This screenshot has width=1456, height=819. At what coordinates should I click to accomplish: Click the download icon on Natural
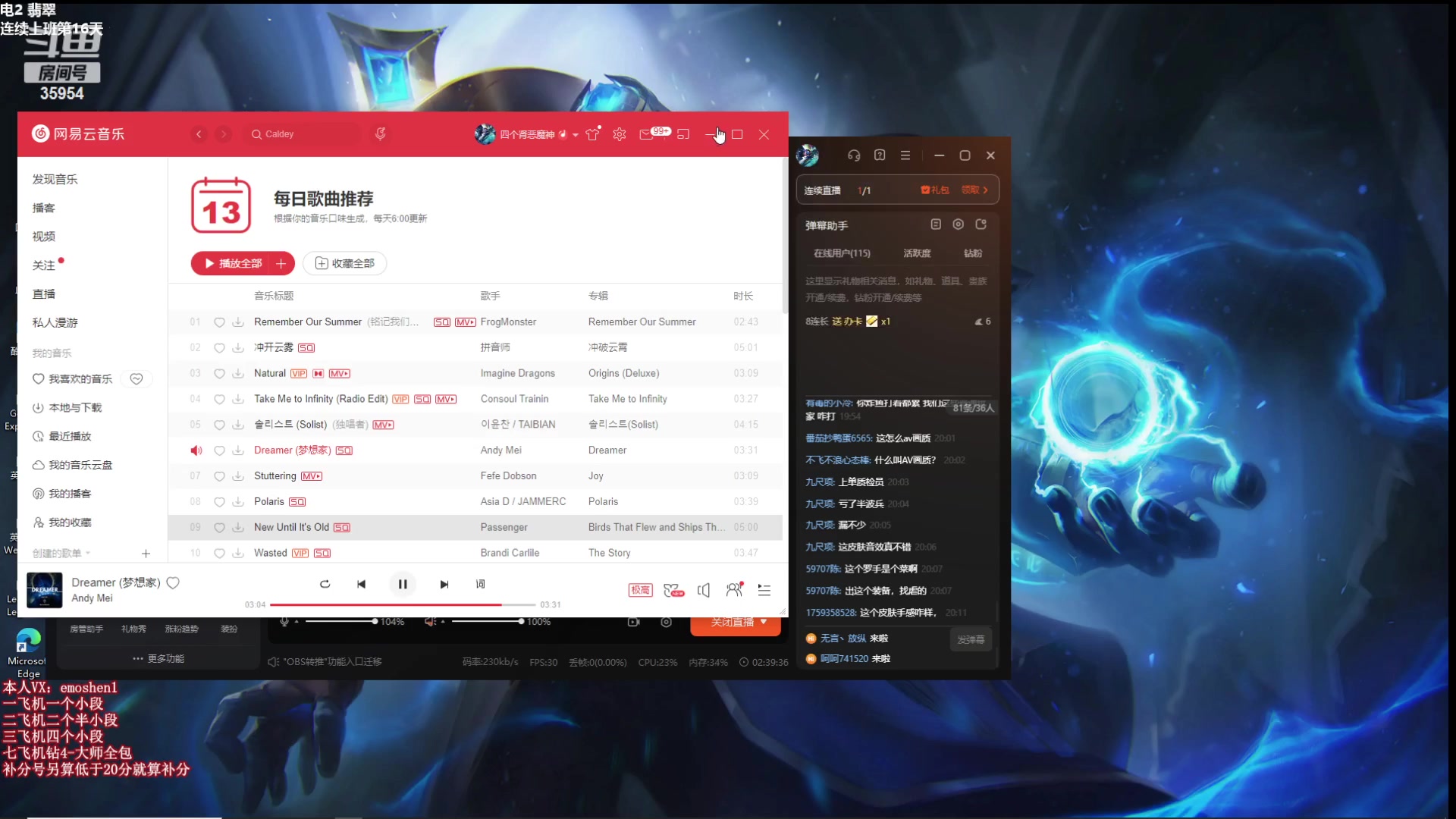pyautogui.click(x=238, y=372)
